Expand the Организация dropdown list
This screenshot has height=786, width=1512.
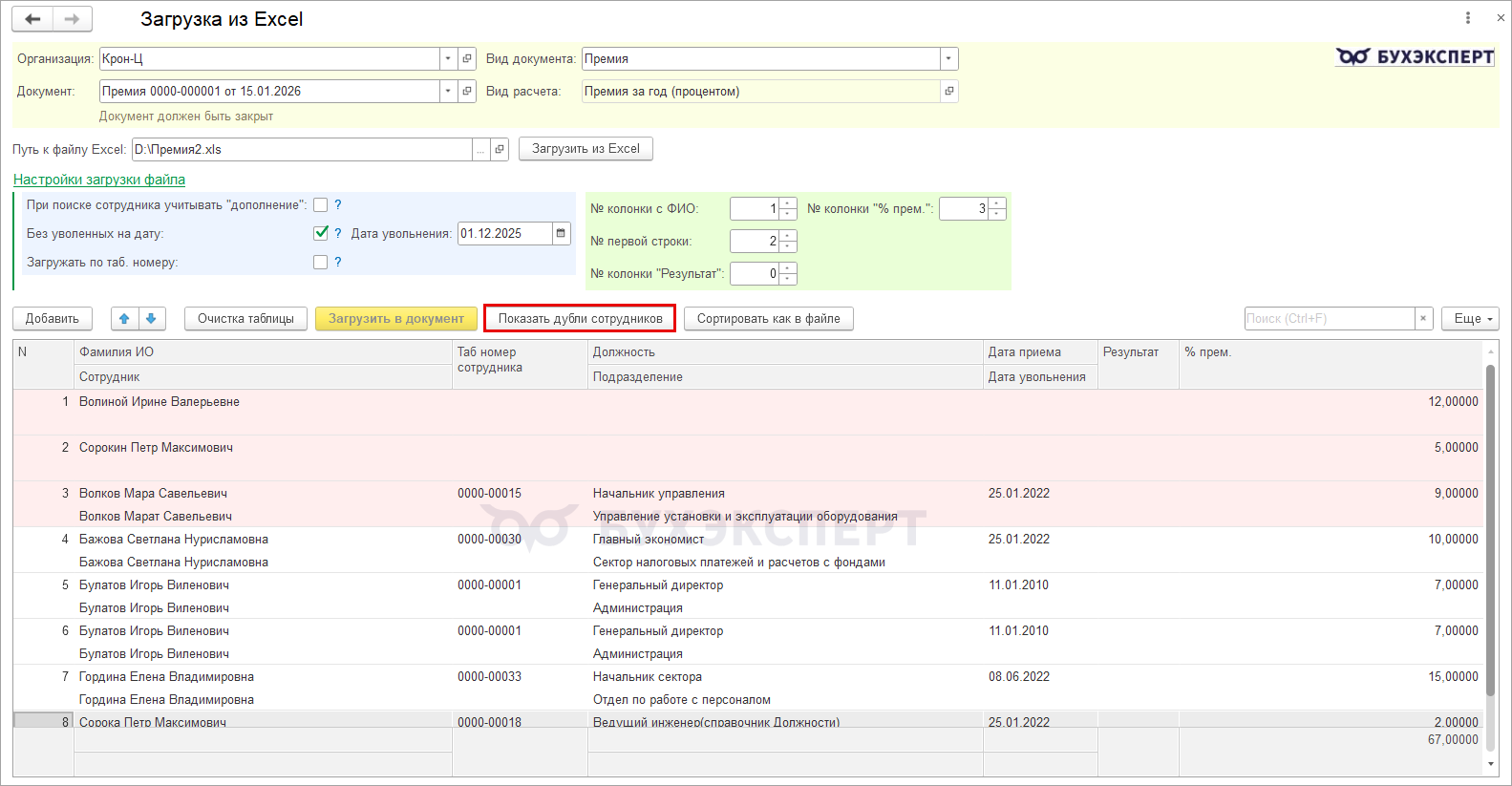[448, 59]
